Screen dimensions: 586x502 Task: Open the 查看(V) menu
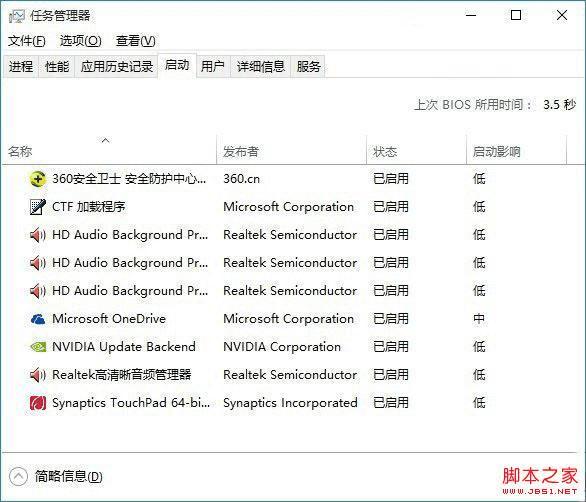[x=135, y=41]
